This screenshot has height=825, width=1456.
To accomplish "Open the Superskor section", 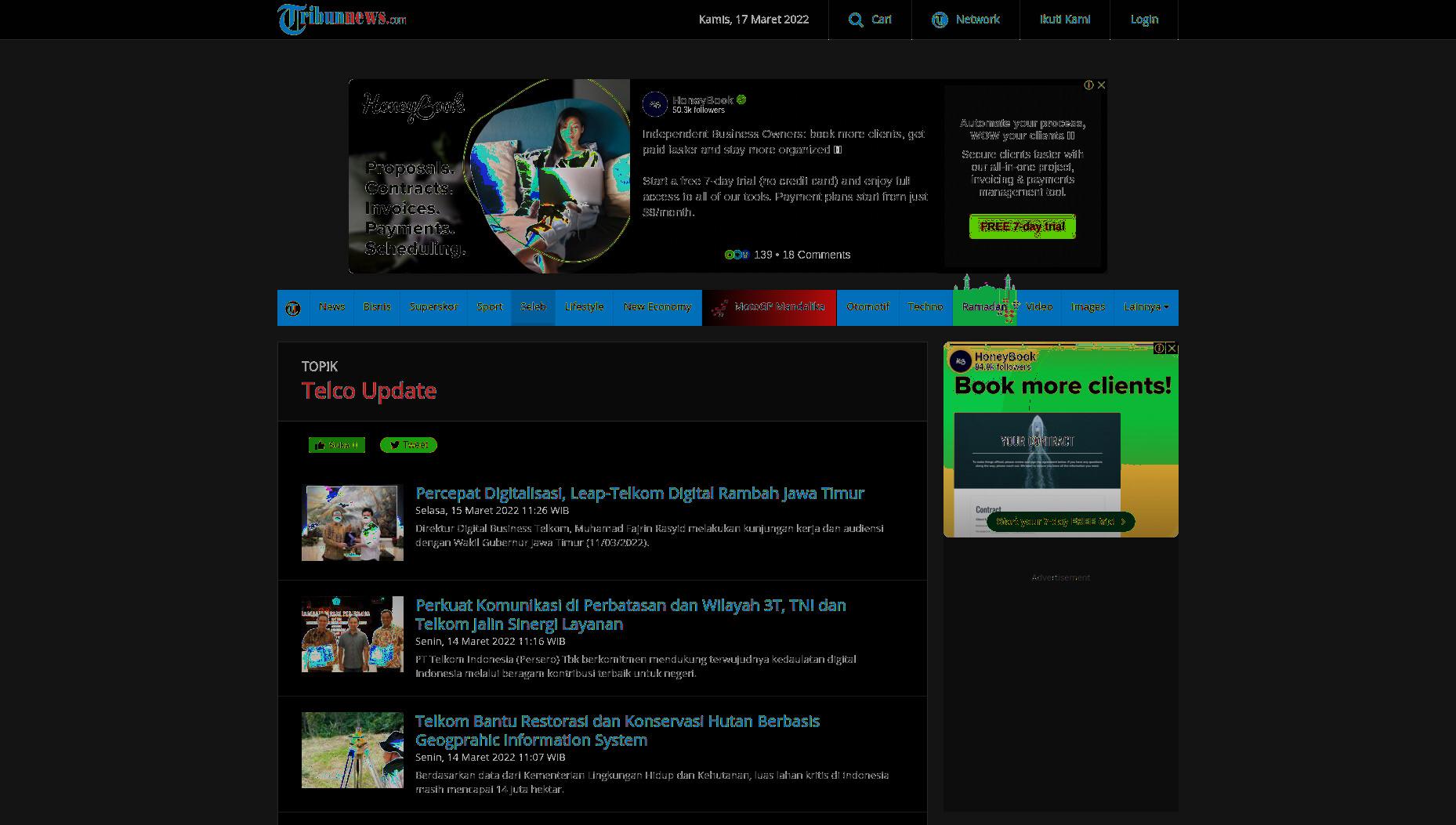I will click(433, 306).
